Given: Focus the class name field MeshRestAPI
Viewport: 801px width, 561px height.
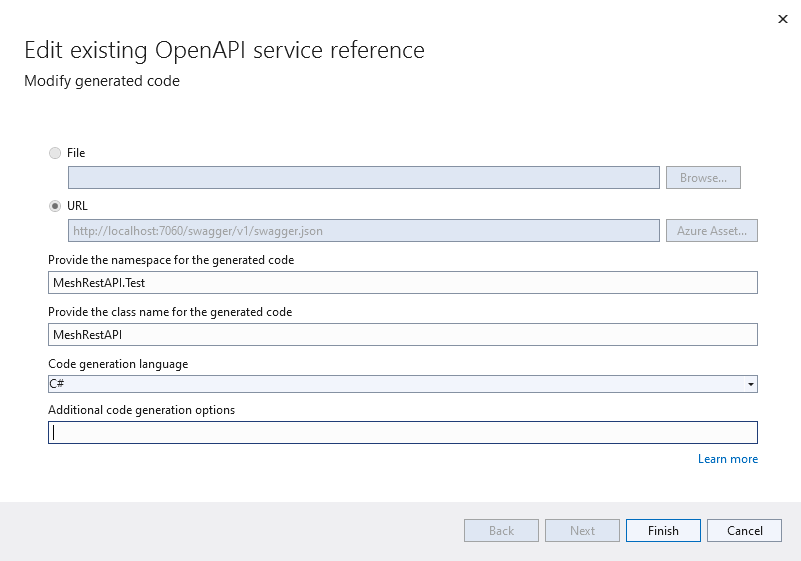Looking at the screenshot, I should [403, 335].
